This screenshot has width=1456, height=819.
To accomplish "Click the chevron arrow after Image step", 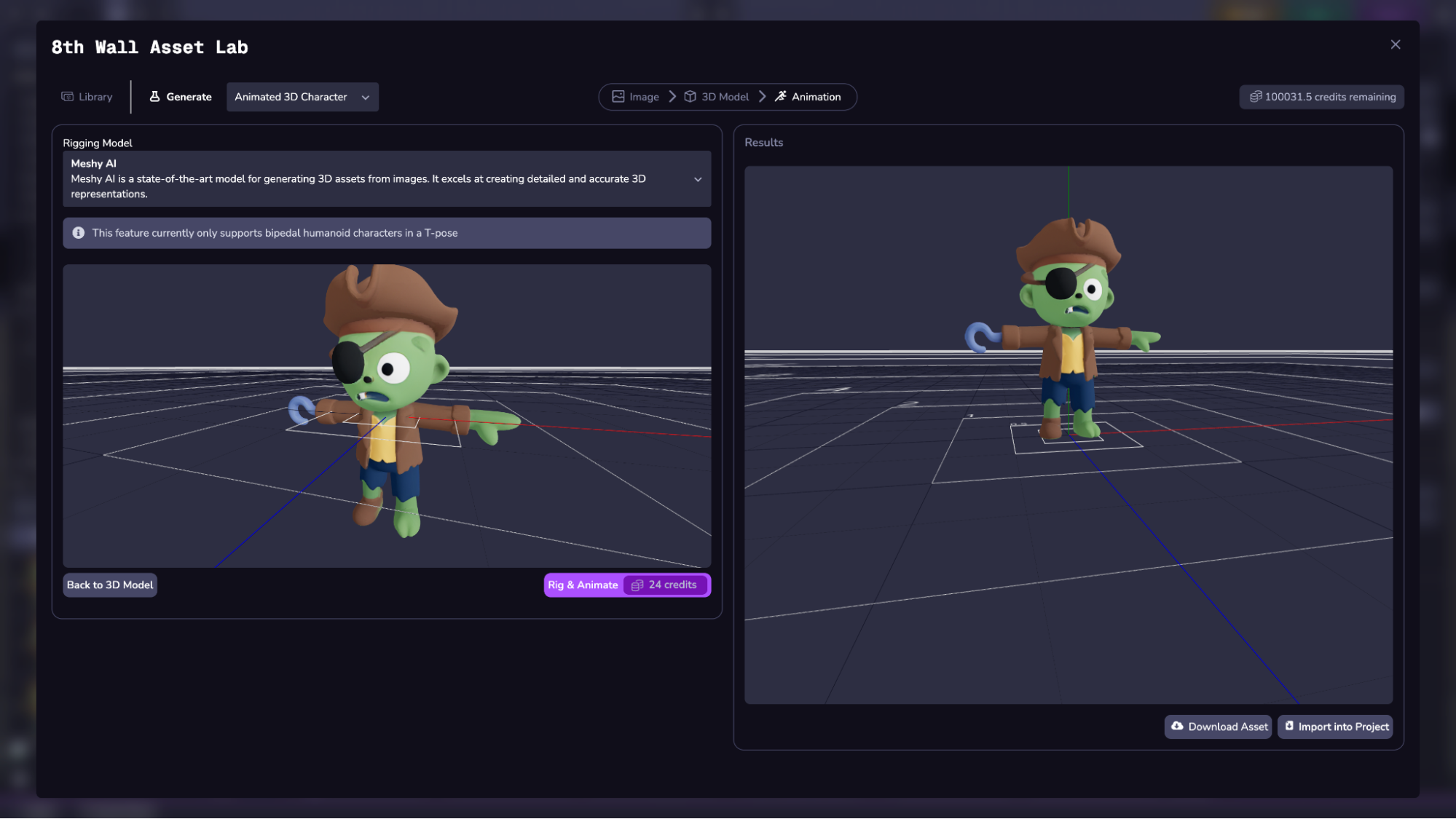I will point(672,97).
